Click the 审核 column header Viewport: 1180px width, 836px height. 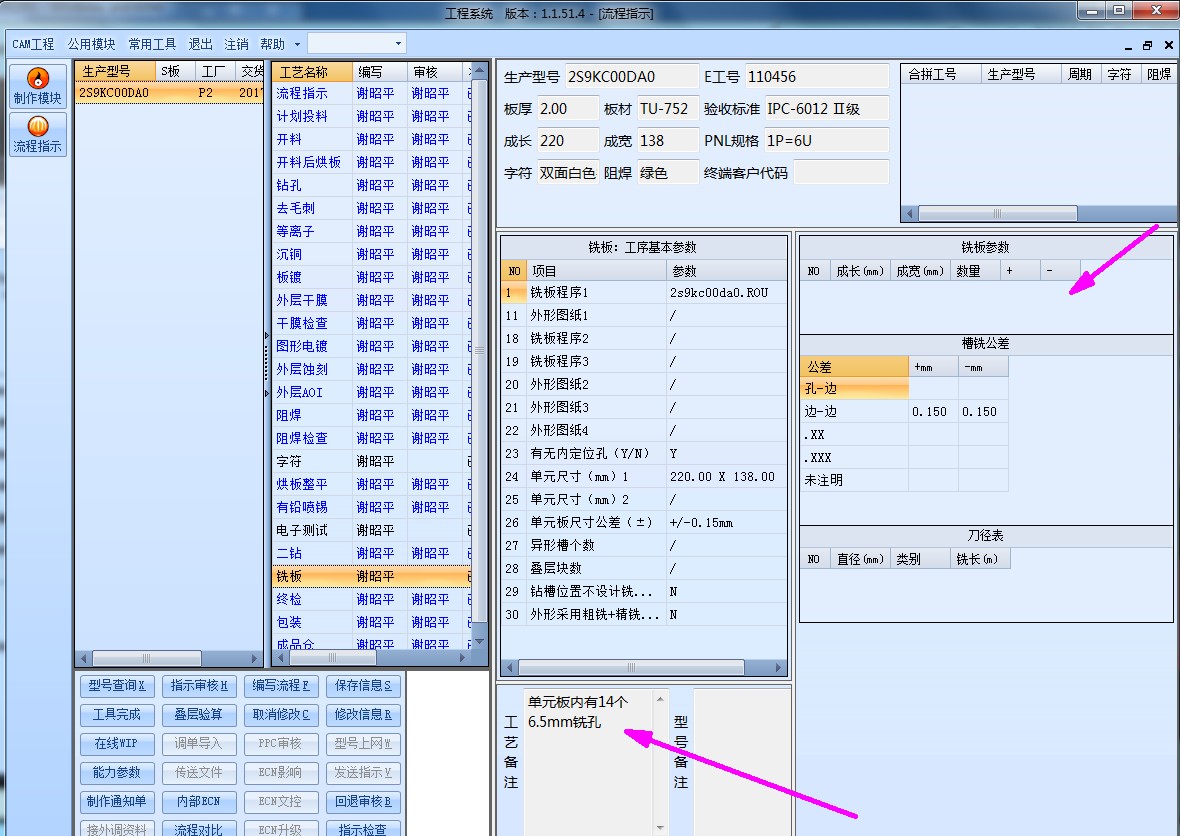pos(434,72)
